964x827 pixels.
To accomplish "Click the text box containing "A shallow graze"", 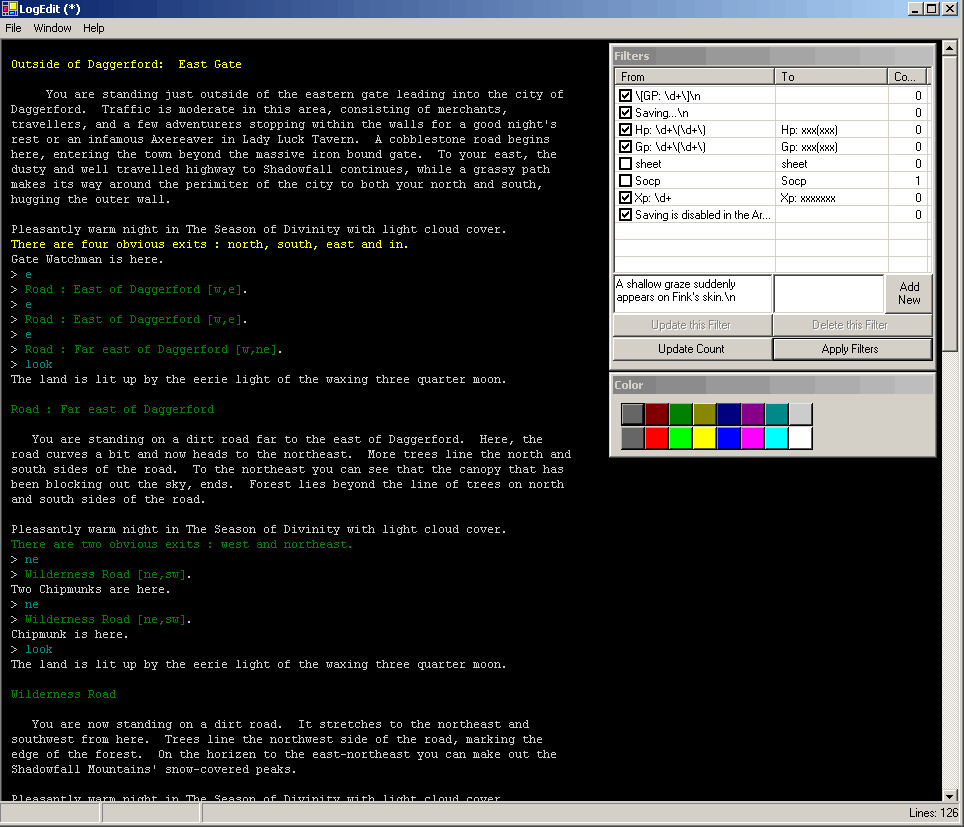I will pyautogui.click(x=692, y=293).
